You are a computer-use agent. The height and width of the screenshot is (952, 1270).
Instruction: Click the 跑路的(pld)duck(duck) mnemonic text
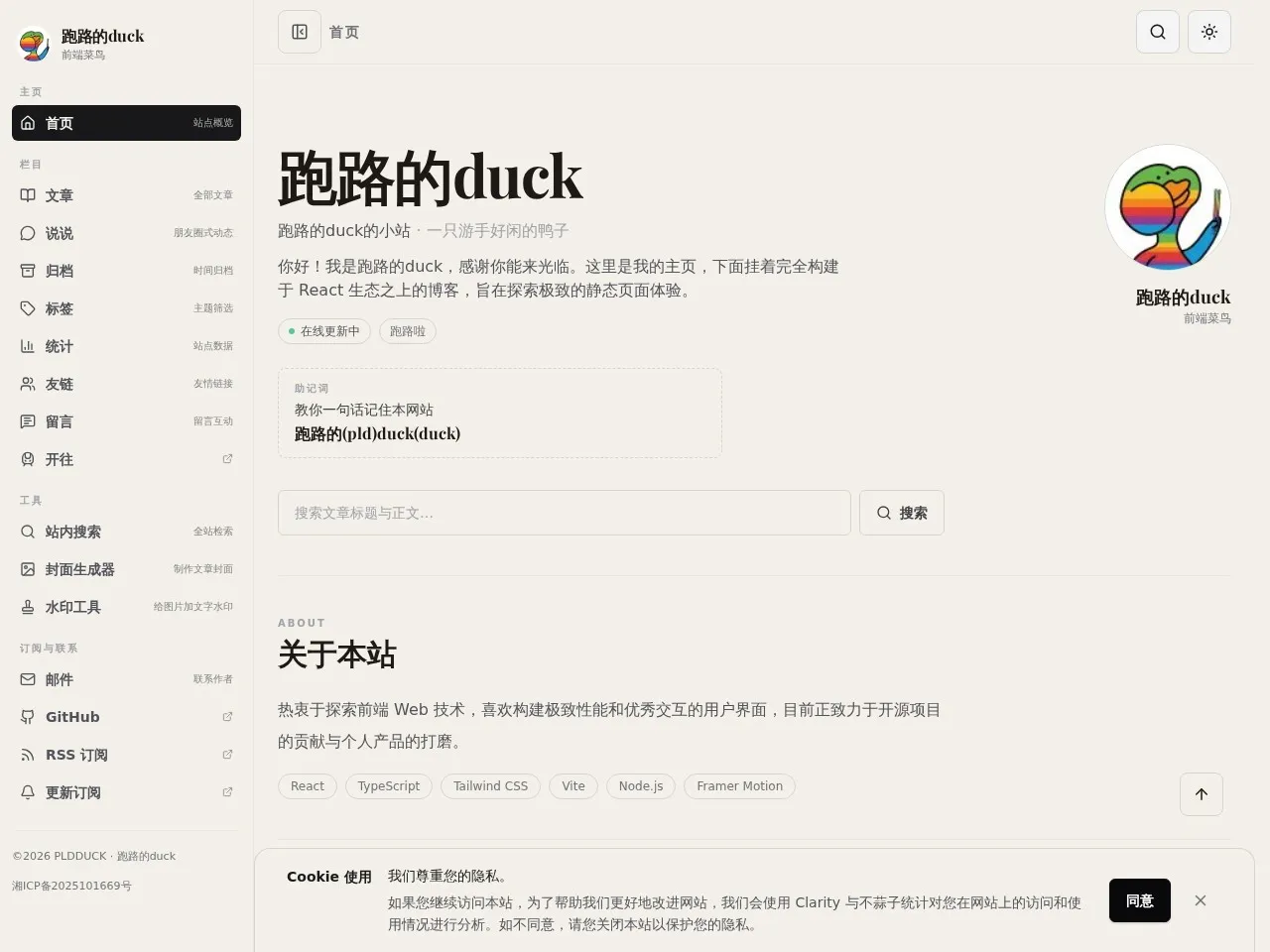pyautogui.click(x=377, y=433)
